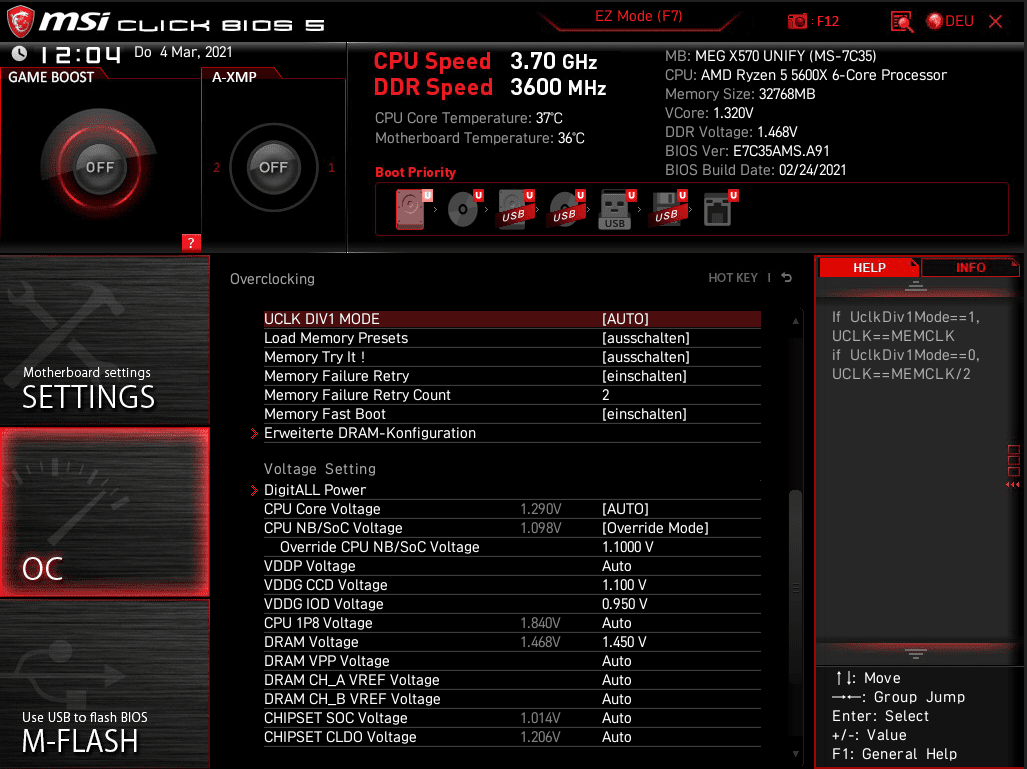
Task: Open DRAM VPP Voltage Auto setting
Action: [x=616, y=661]
